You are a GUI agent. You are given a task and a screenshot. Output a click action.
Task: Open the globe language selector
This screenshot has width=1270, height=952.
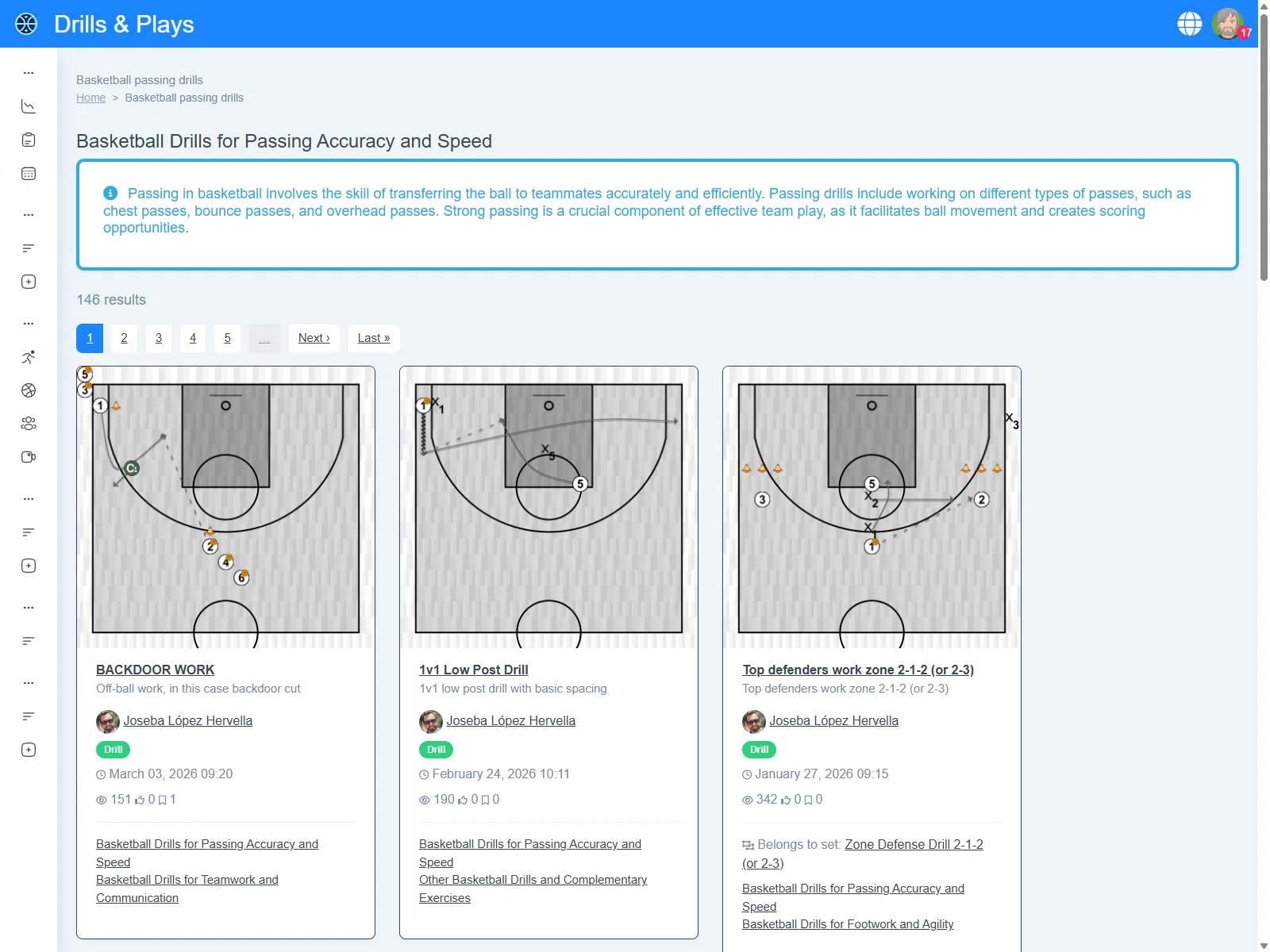(1189, 24)
